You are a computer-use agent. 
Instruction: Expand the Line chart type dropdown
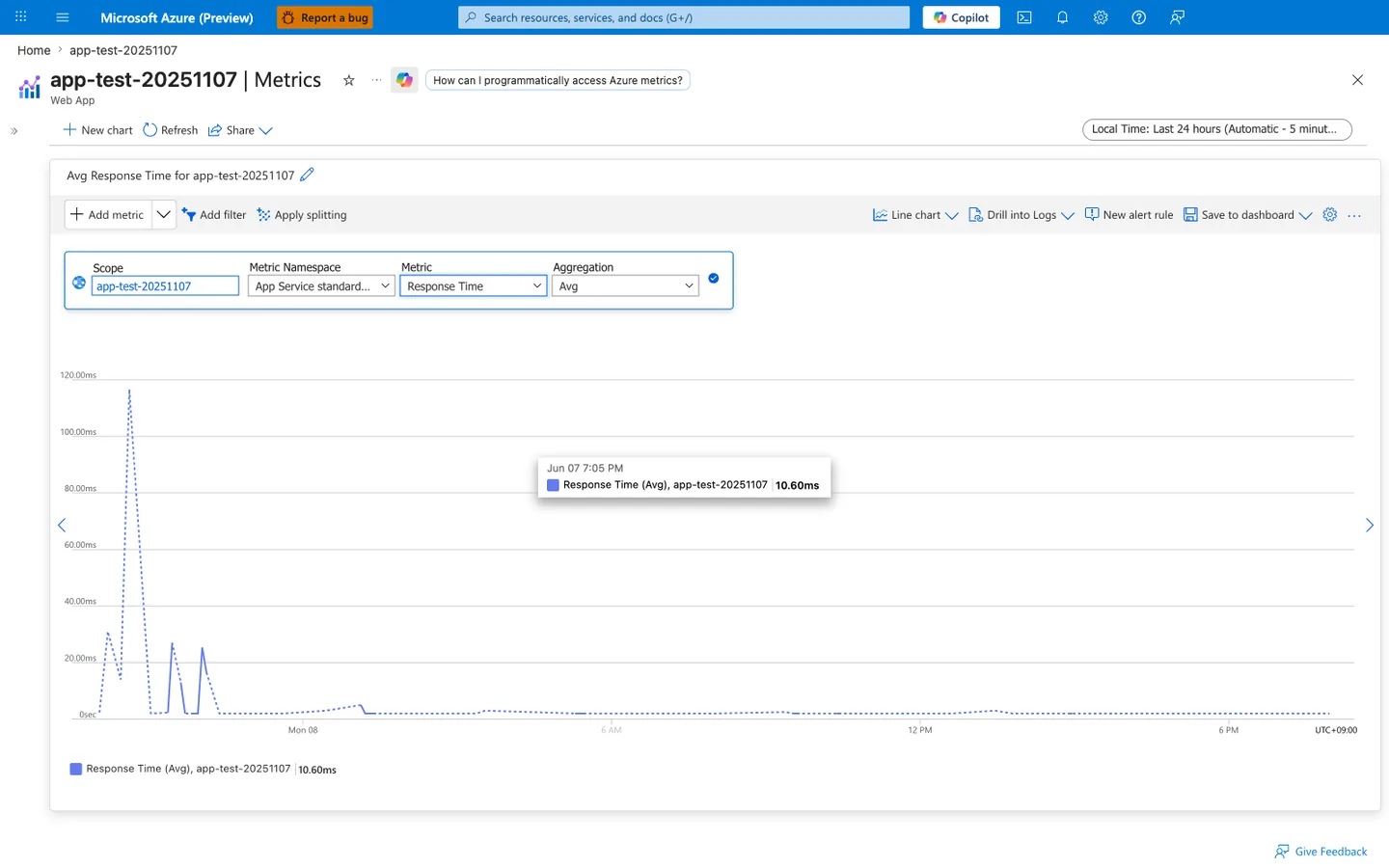[915, 215]
